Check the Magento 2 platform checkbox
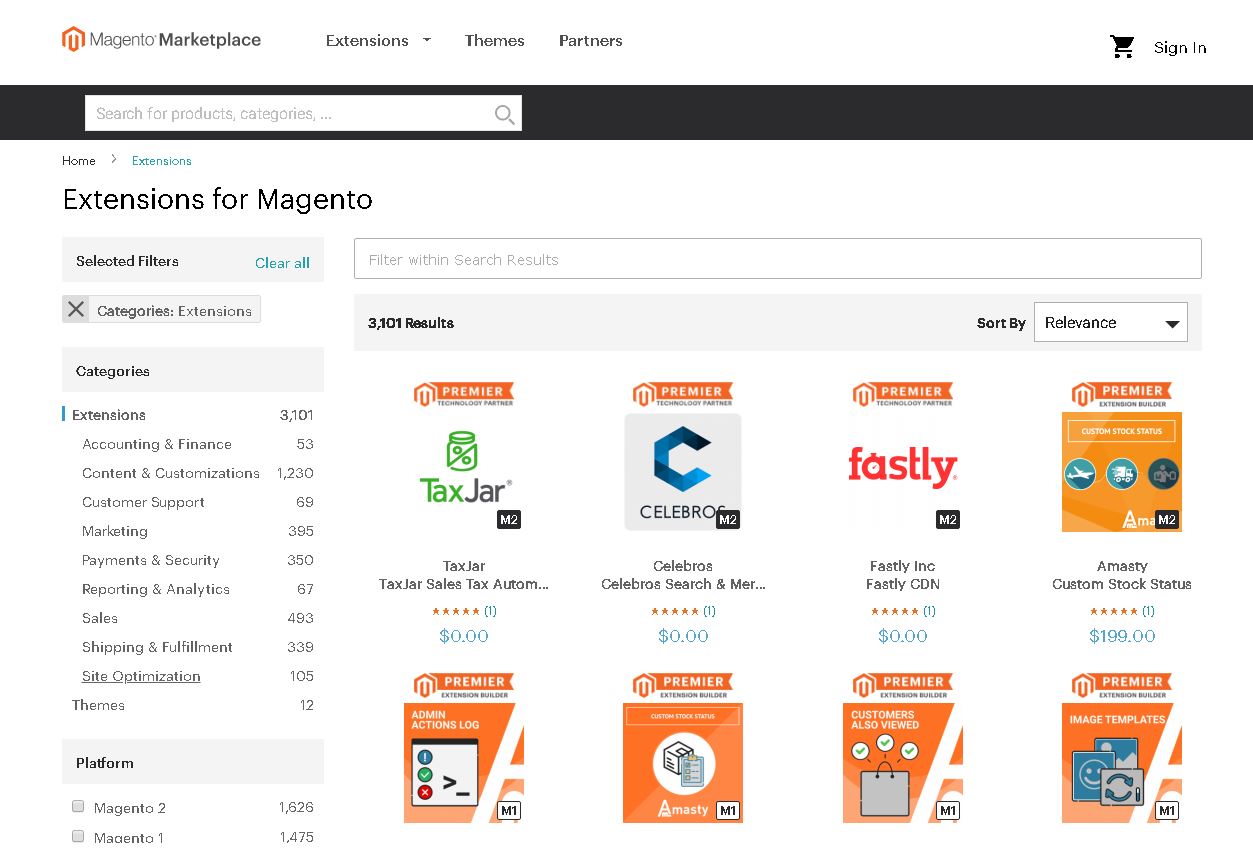Screen dimensions: 1253x851 click(x=78, y=806)
